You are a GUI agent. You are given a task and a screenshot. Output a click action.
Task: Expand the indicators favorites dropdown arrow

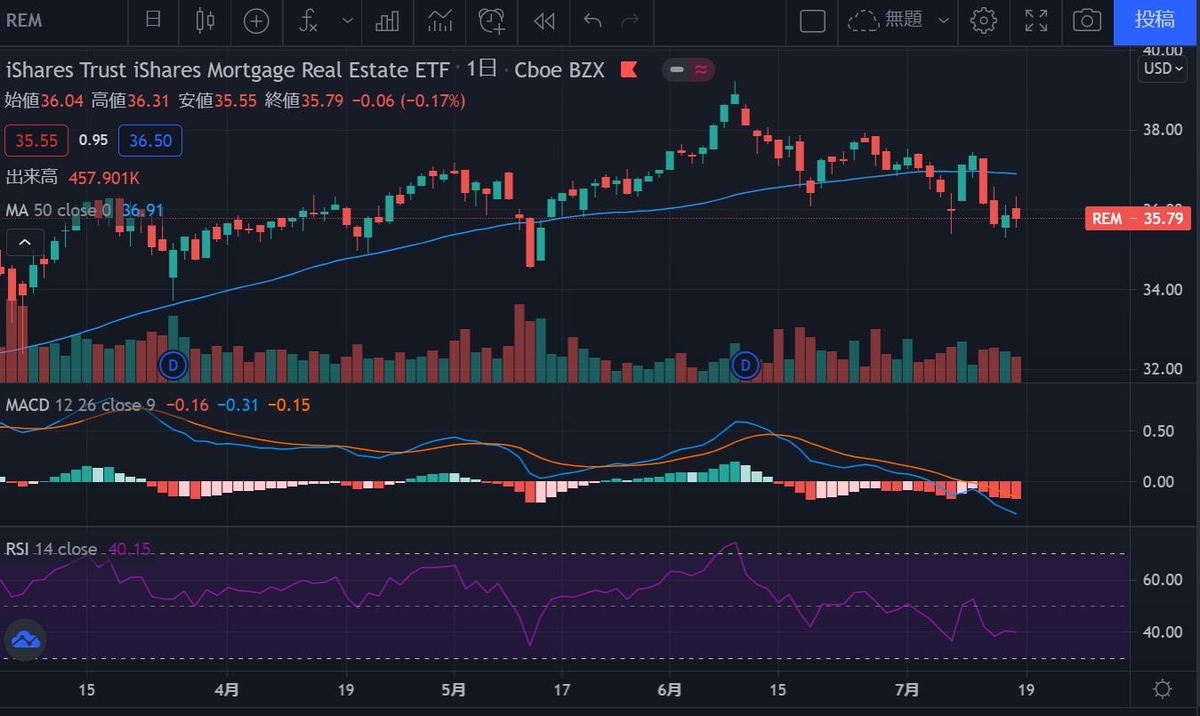(347, 20)
